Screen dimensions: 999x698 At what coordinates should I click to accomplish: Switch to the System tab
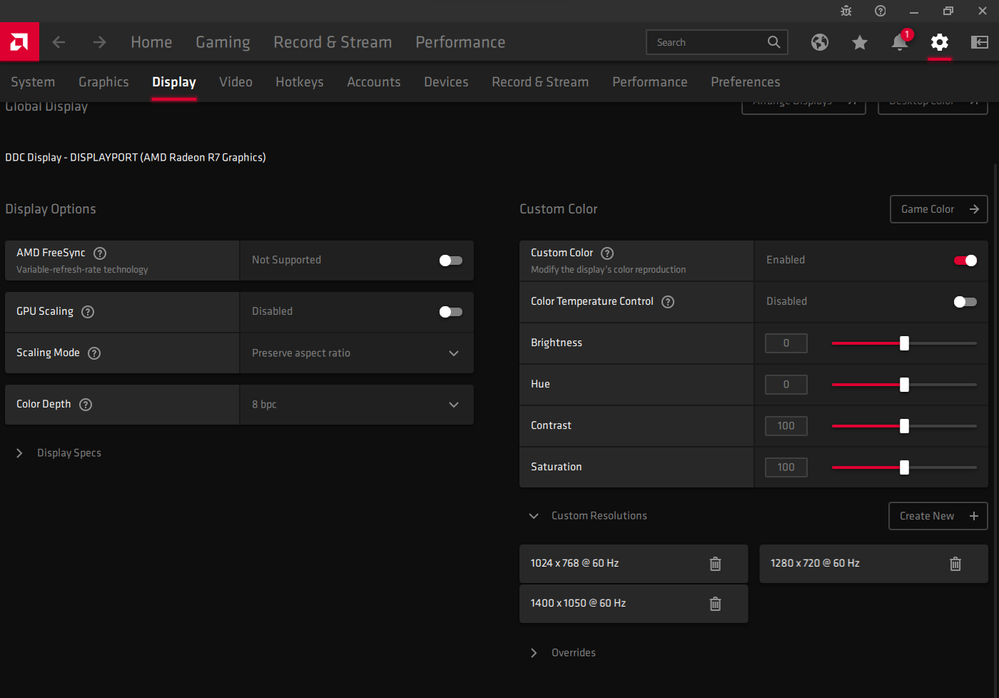tap(33, 82)
